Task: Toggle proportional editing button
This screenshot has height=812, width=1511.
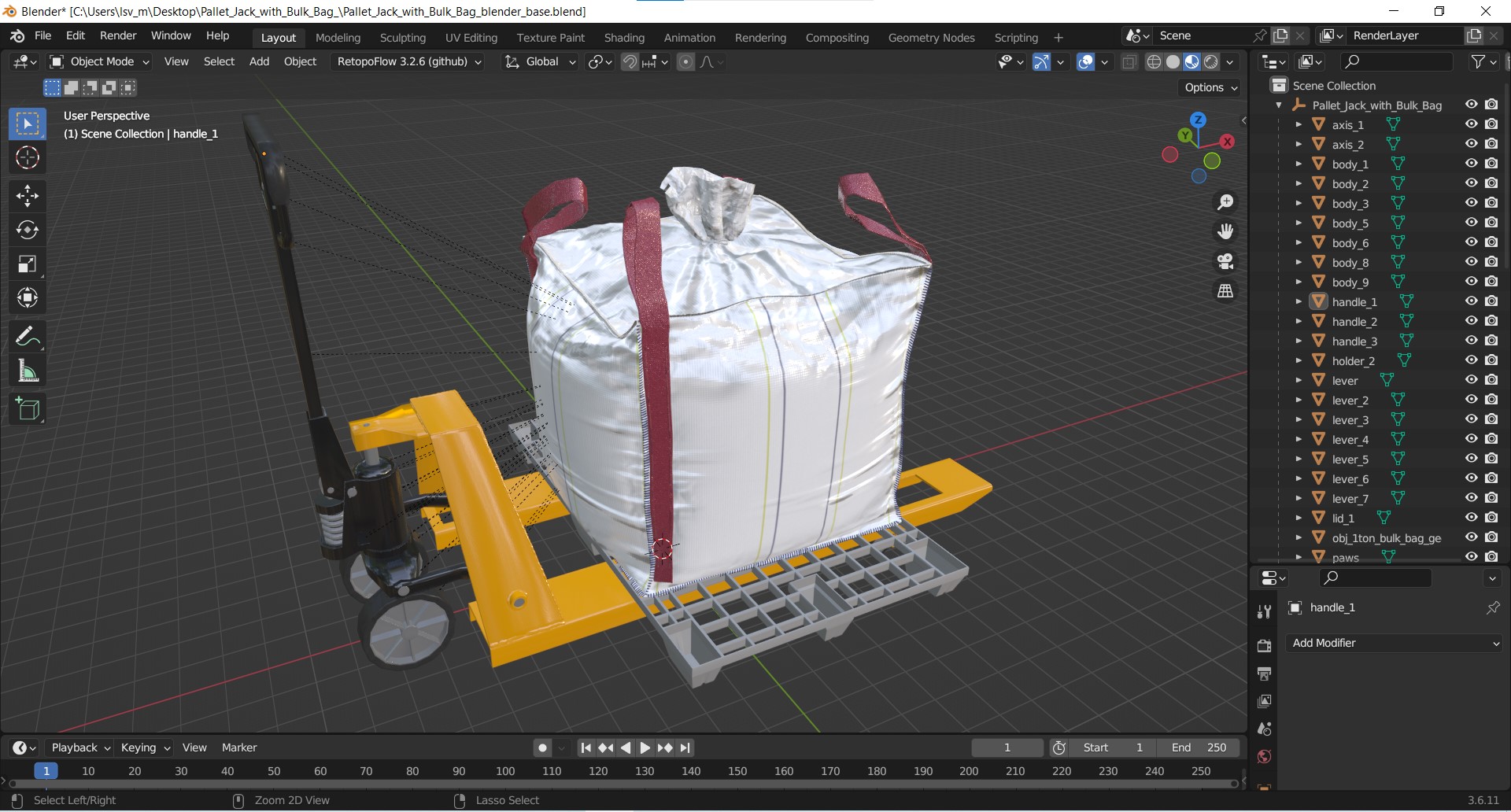Action: tap(686, 62)
